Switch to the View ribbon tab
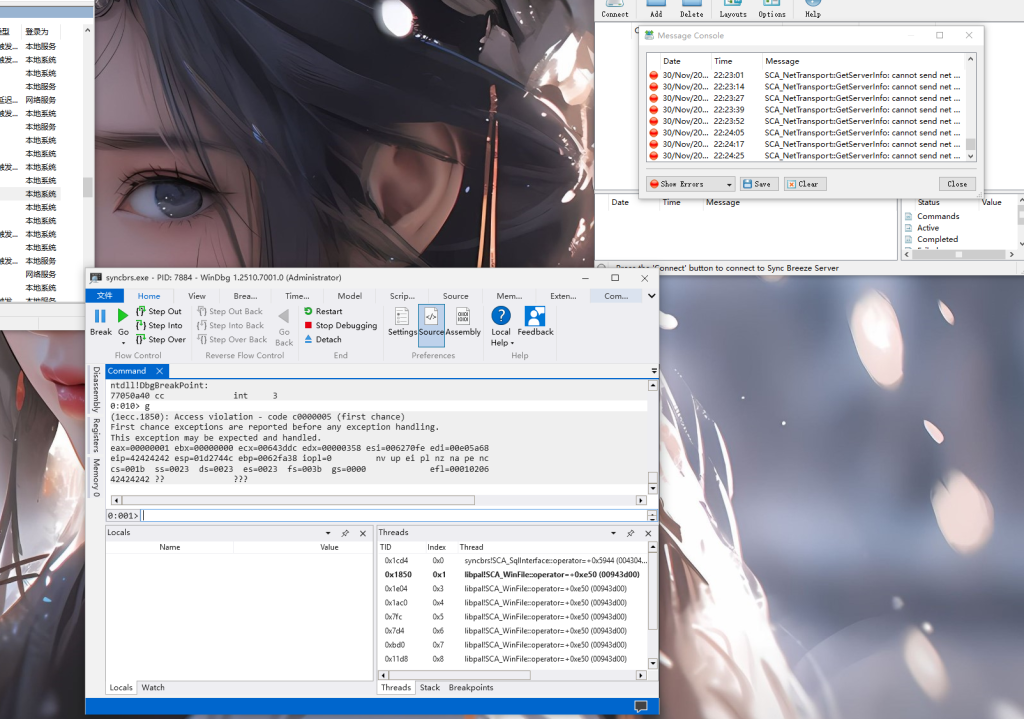The image size is (1024, 719). (197, 296)
